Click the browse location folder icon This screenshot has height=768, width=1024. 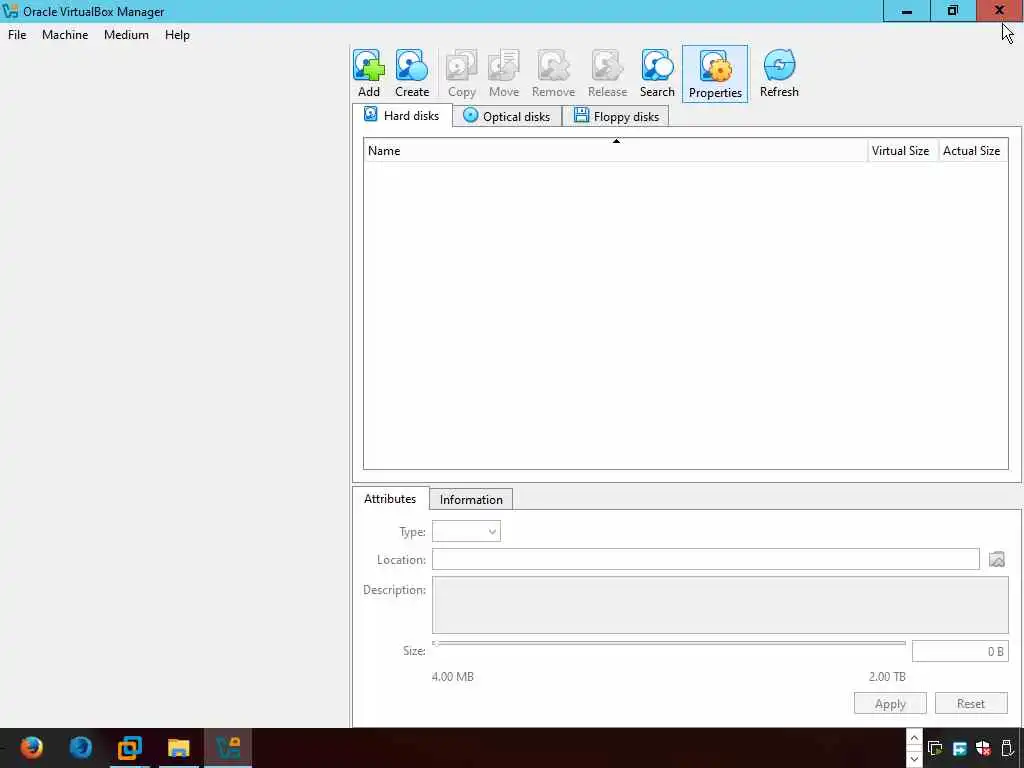(x=997, y=560)
